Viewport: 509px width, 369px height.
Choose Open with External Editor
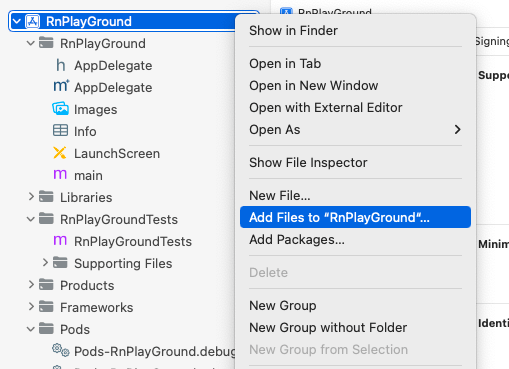tap(355, 108)
